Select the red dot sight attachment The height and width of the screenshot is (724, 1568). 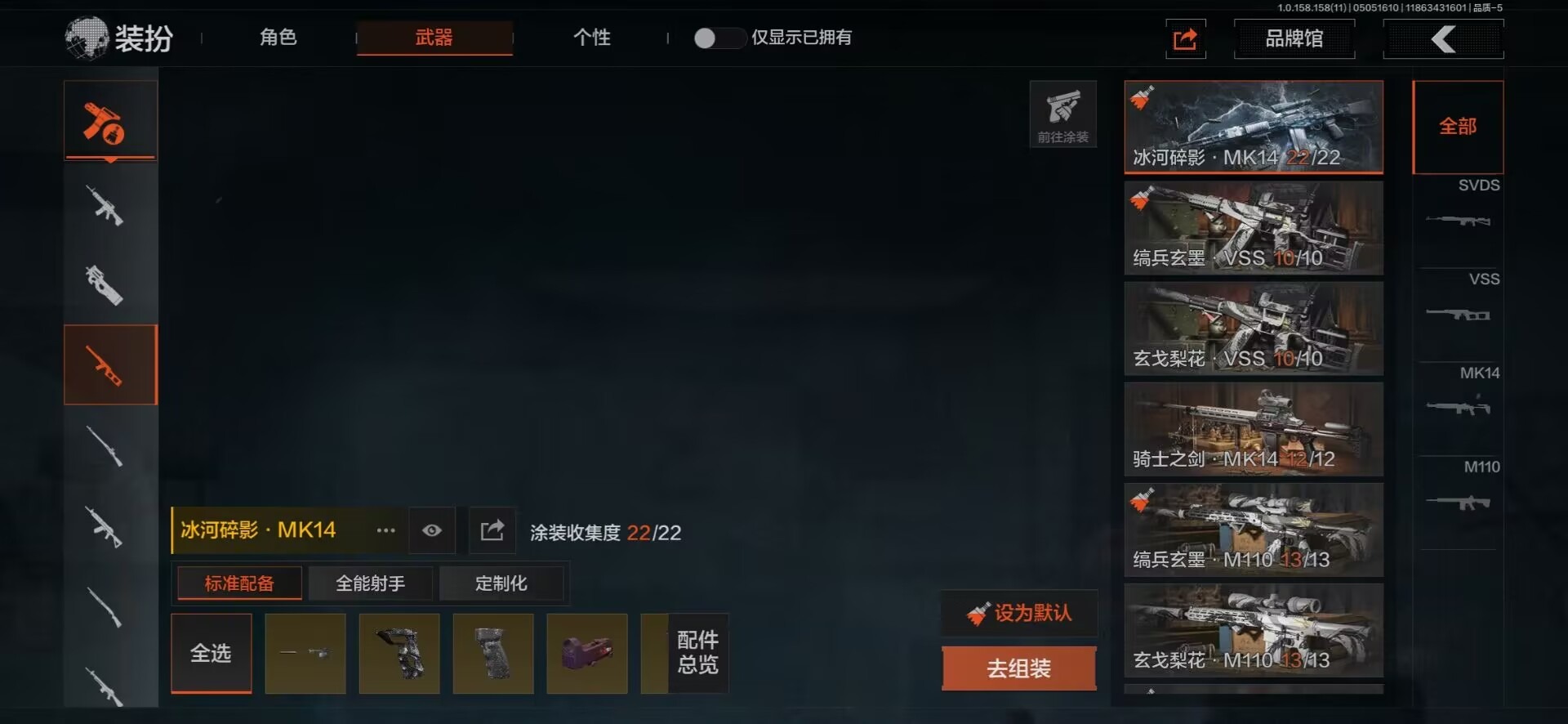pyautogui.click(x=587, y=654)
